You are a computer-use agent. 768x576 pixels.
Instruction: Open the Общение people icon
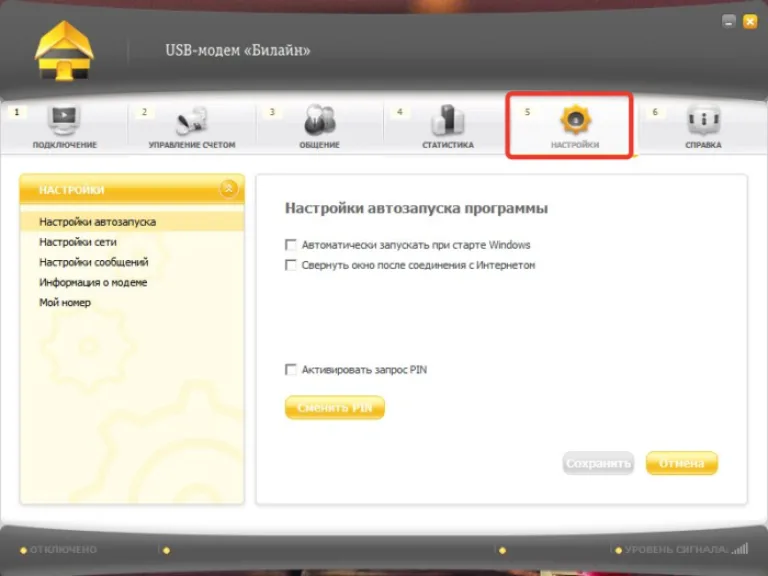click(x=319, y=120)
